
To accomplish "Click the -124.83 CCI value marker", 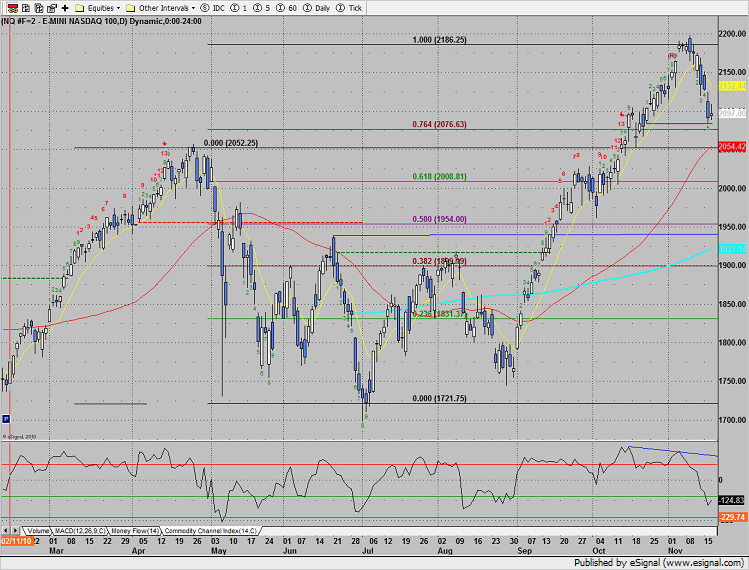I will (732, 500).
